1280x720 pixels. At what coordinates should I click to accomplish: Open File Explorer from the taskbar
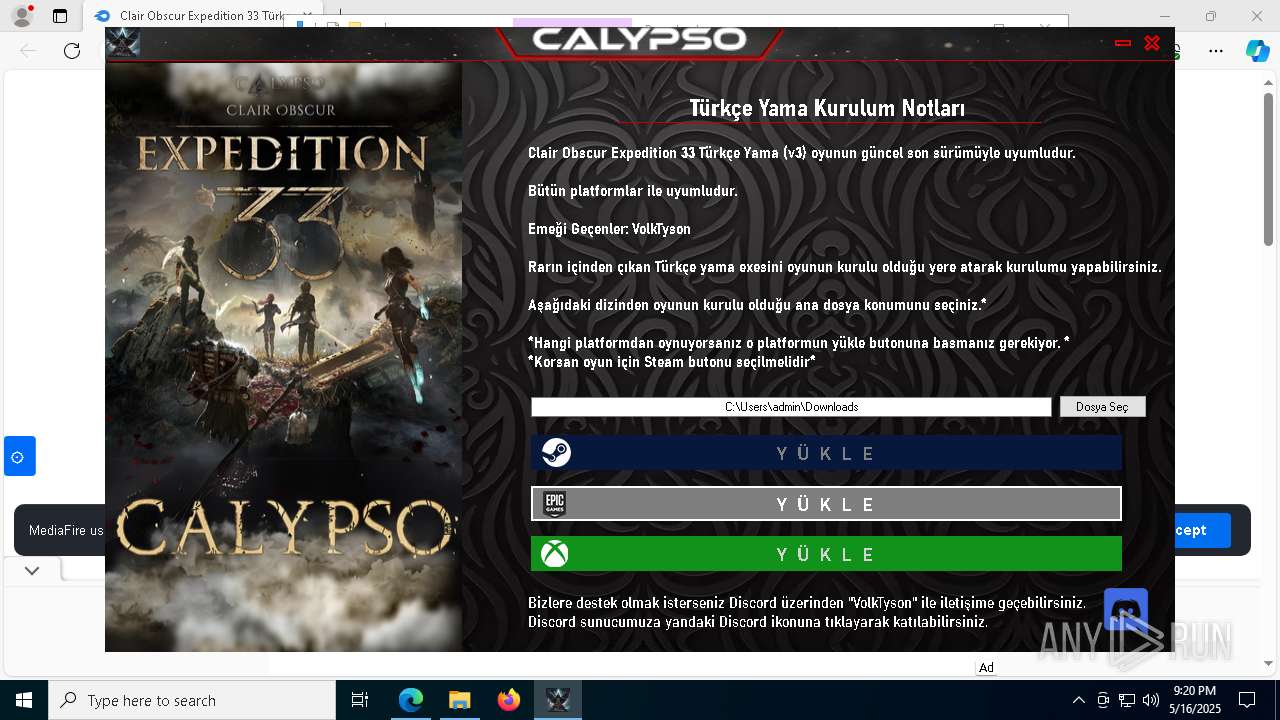coord(459,700)
